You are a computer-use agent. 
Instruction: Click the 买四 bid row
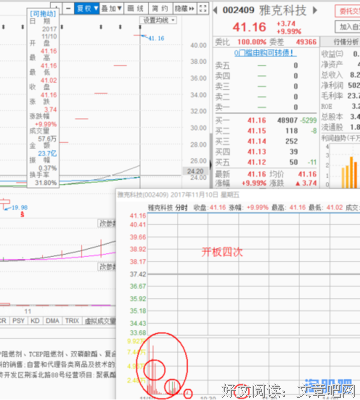click(265, 152)
